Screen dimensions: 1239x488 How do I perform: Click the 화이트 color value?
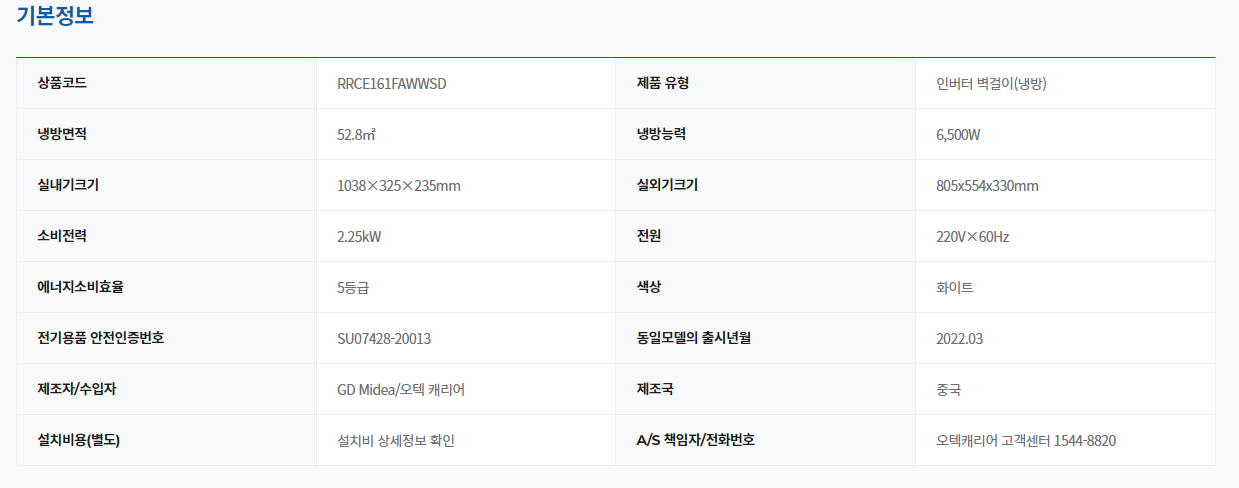pos(955,288)
